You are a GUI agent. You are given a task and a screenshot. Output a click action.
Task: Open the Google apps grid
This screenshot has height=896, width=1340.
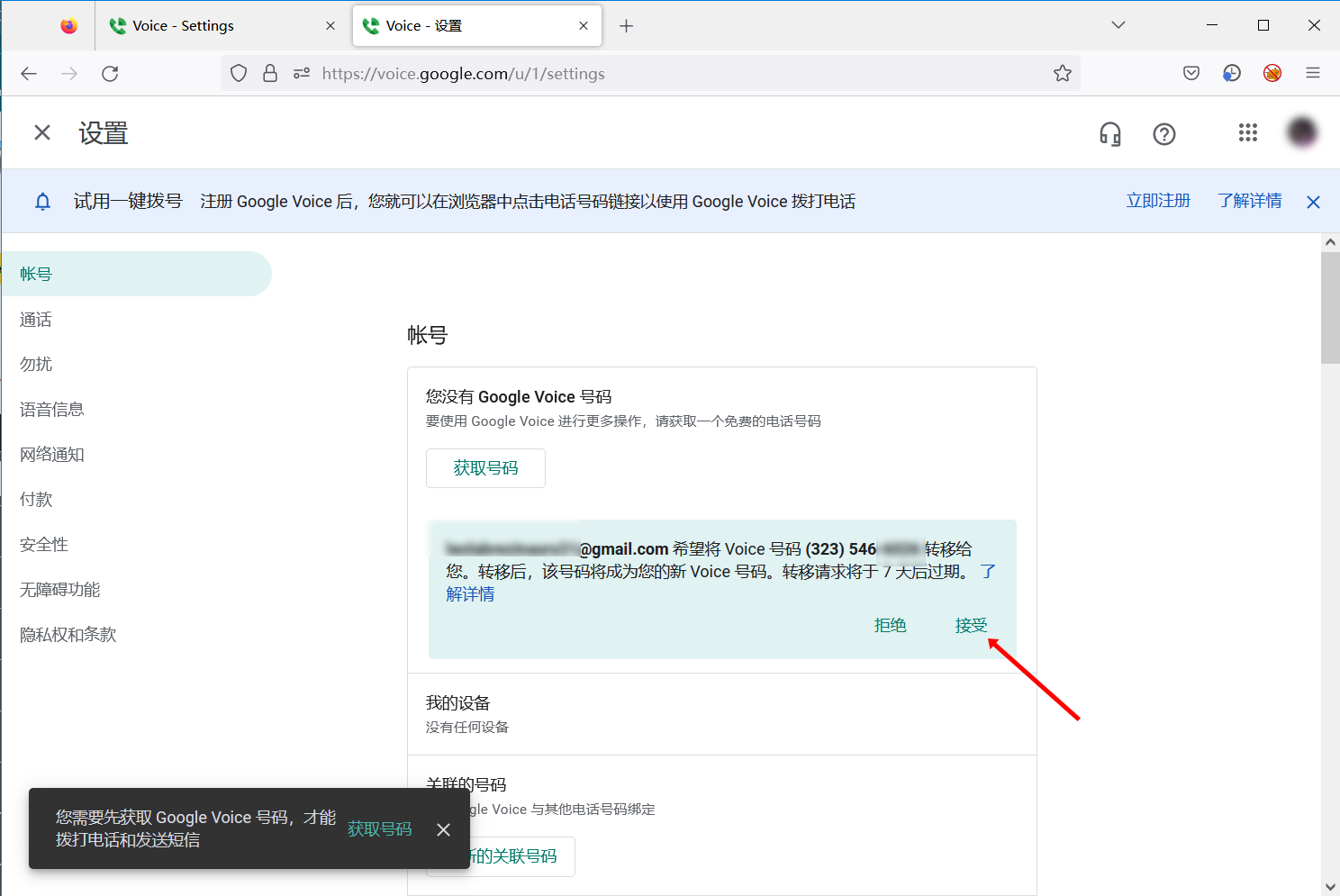point(1248,133)
